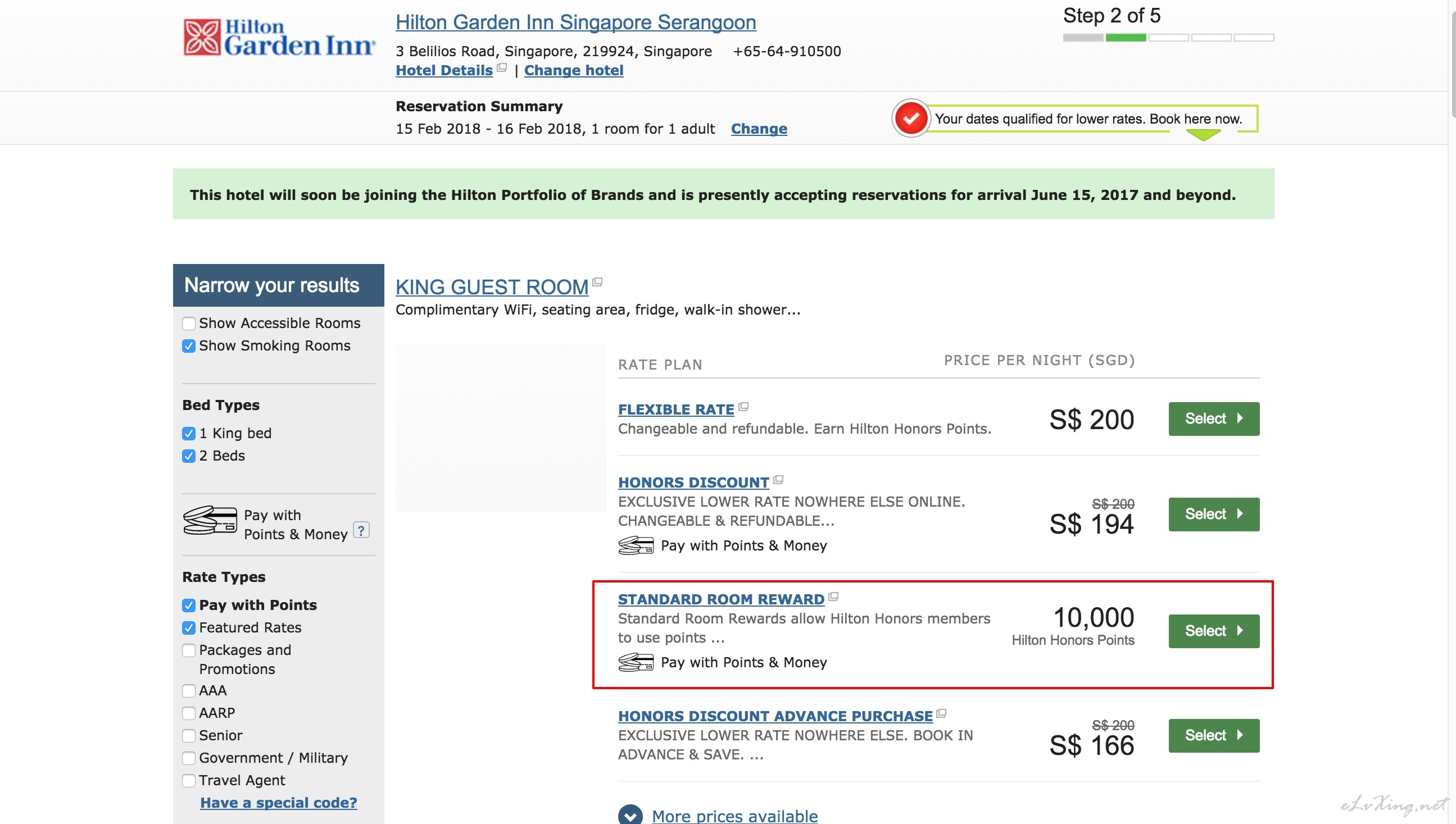Open the KING GUEST ROOM link
The image size is (1456, 824).
click(492, 287)
